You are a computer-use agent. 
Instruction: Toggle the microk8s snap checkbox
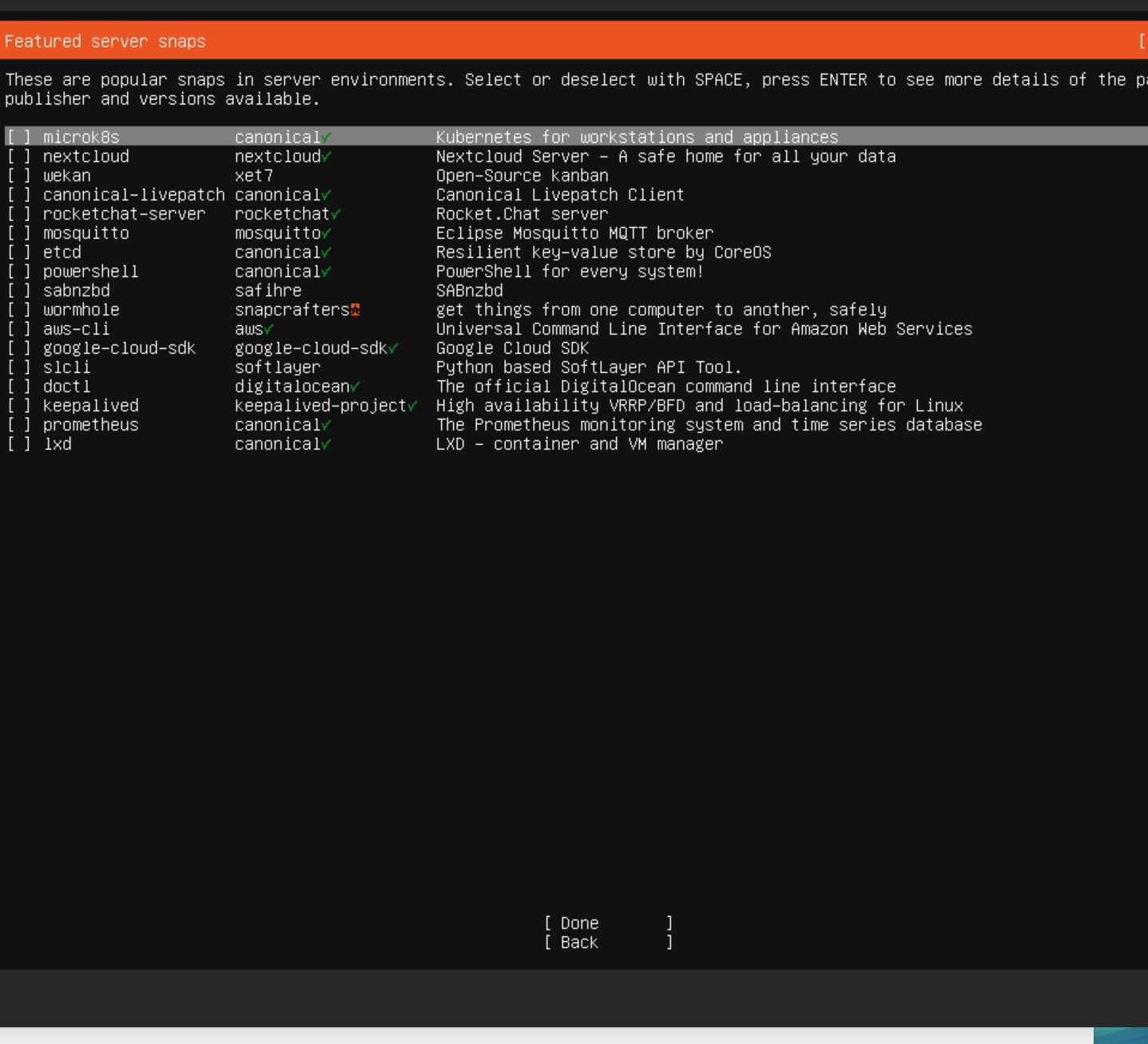click(18, 137)
